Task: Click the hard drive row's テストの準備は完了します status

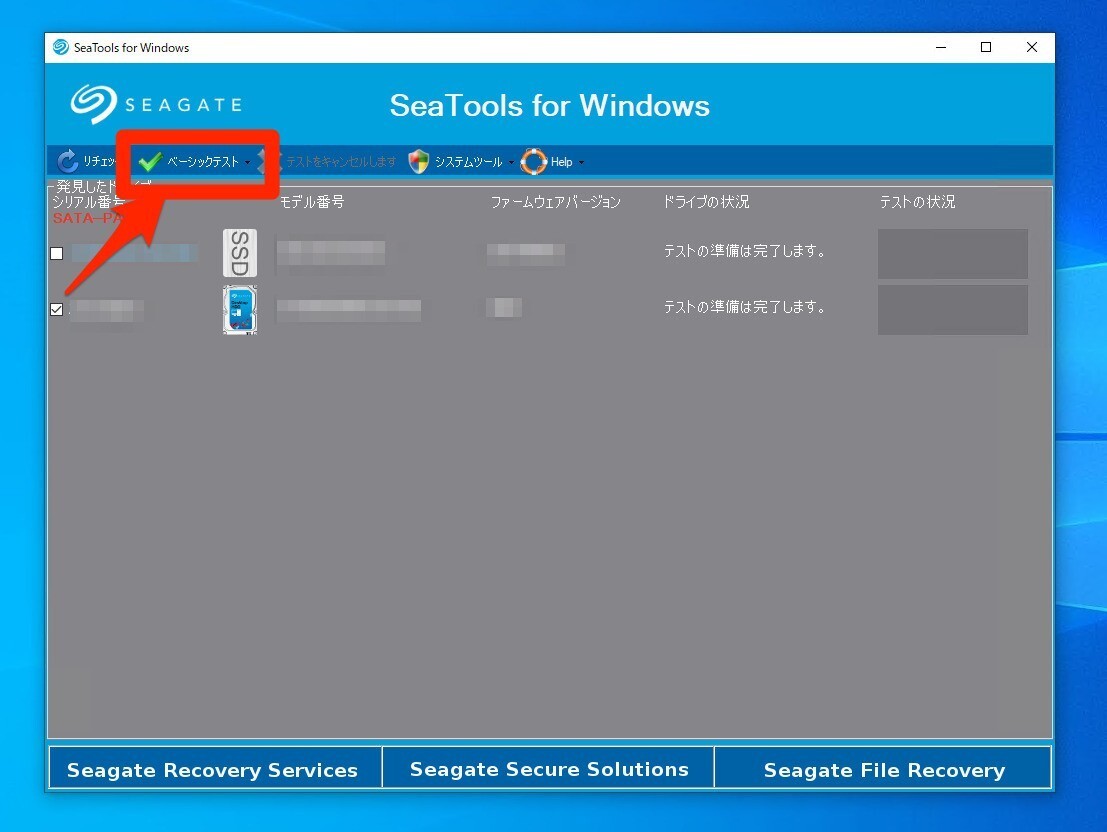Action: point(745,307)
